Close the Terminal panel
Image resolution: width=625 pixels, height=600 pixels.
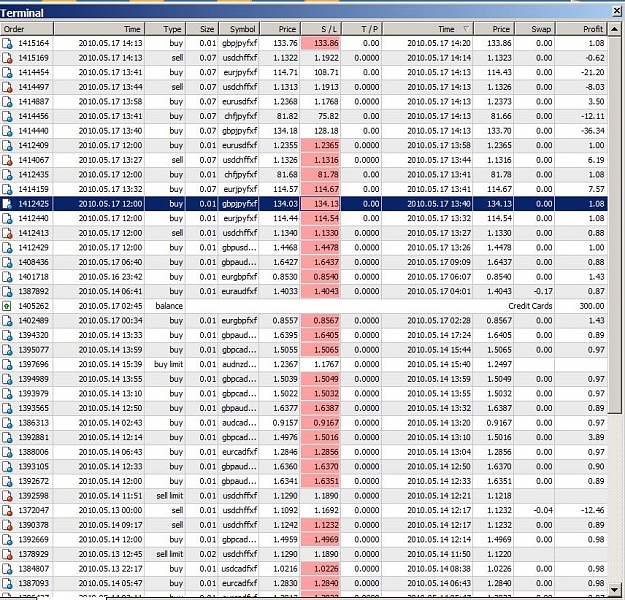tap(617, 11)
